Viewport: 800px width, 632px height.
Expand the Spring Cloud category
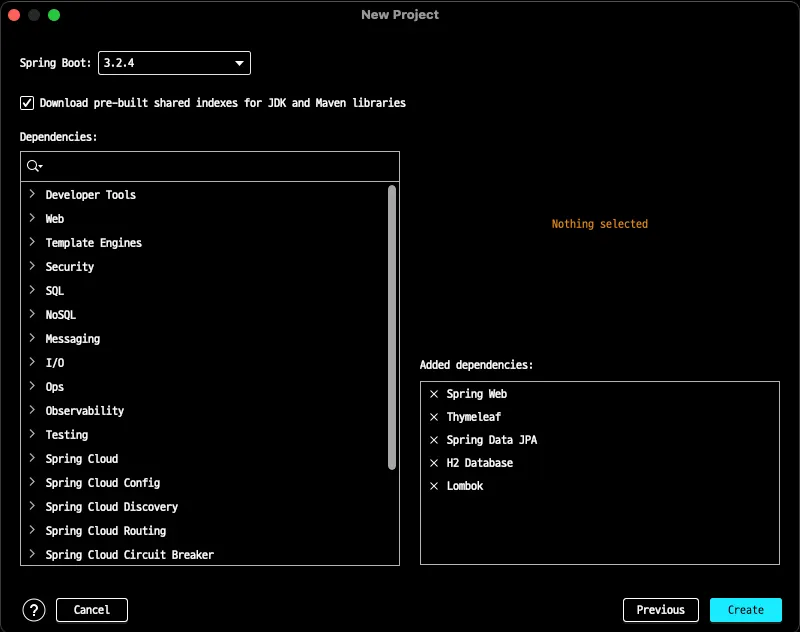tap(32, 458)
